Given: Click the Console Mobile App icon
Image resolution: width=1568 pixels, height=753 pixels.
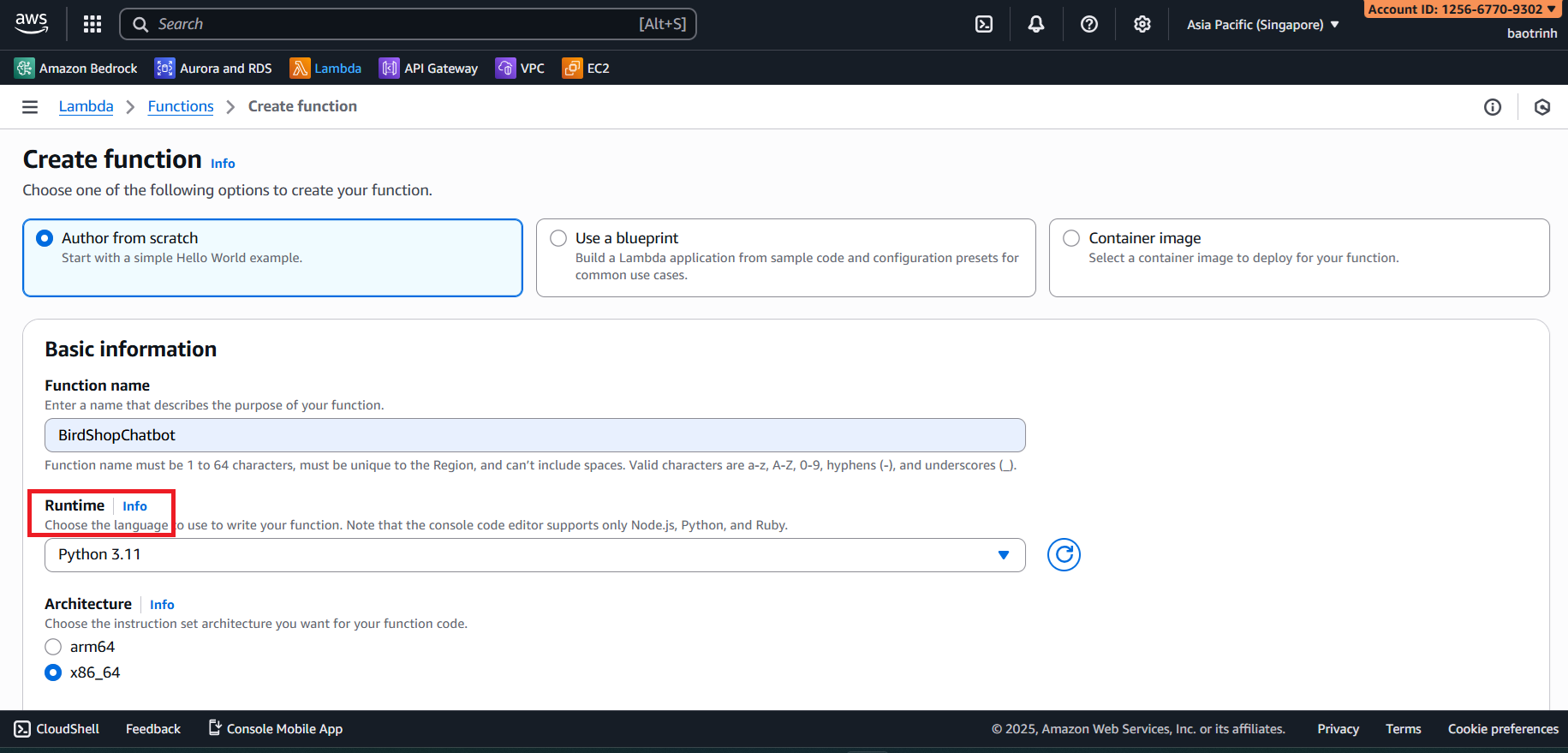Looking at the screenshot, I should (215, 727).
